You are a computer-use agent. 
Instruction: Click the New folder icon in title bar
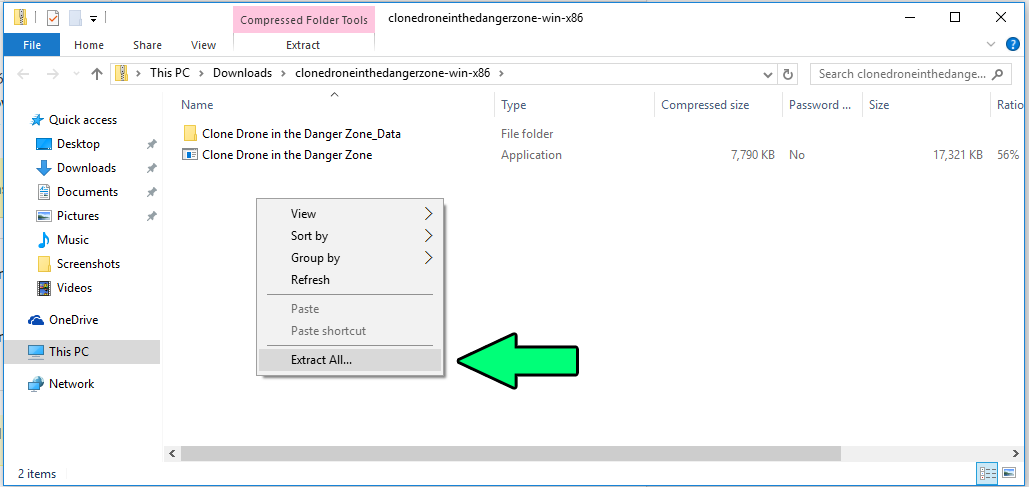pyautogui.click(x=75, y=18)
